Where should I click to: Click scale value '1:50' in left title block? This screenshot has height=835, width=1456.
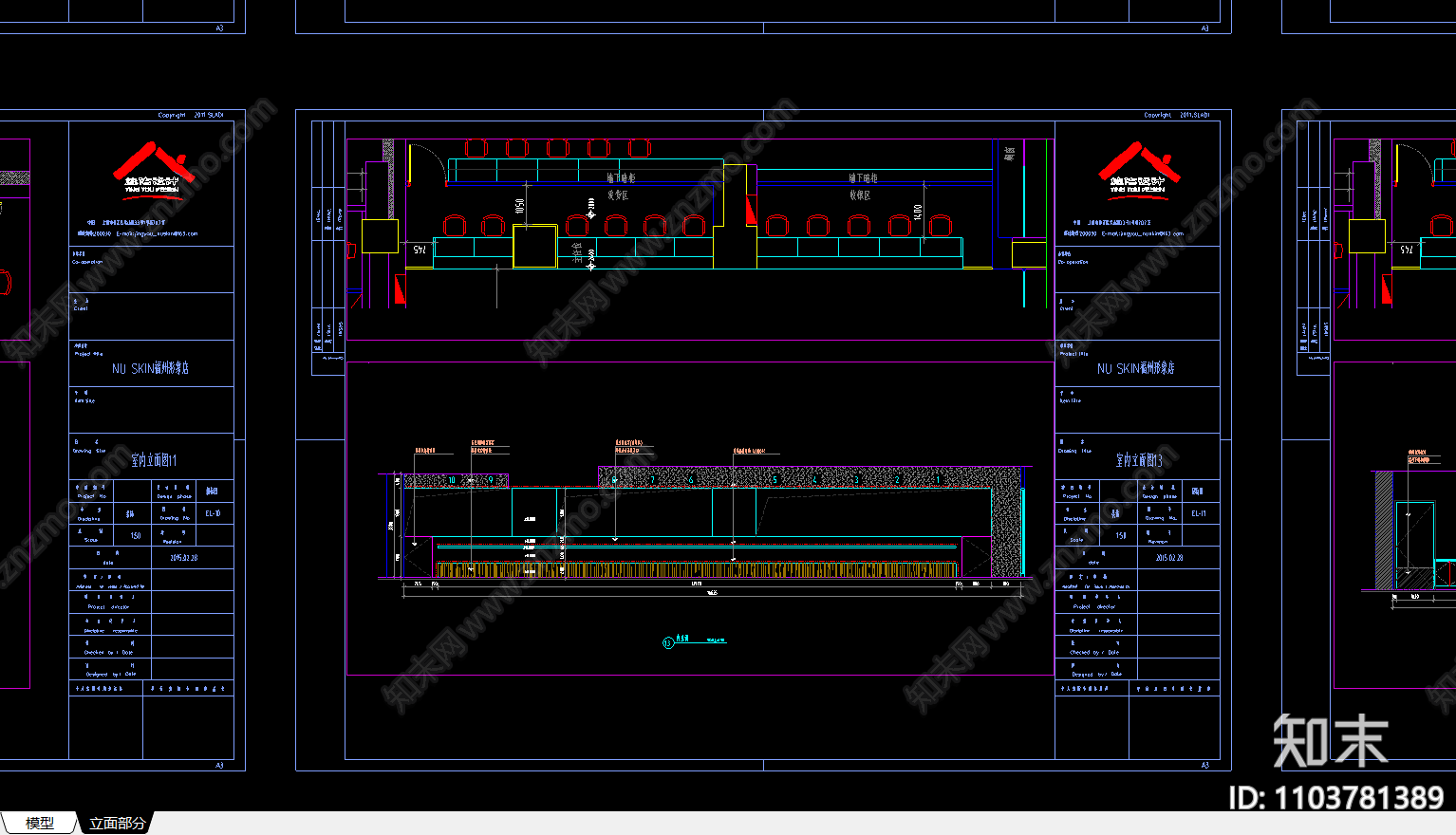click(135, 535)
